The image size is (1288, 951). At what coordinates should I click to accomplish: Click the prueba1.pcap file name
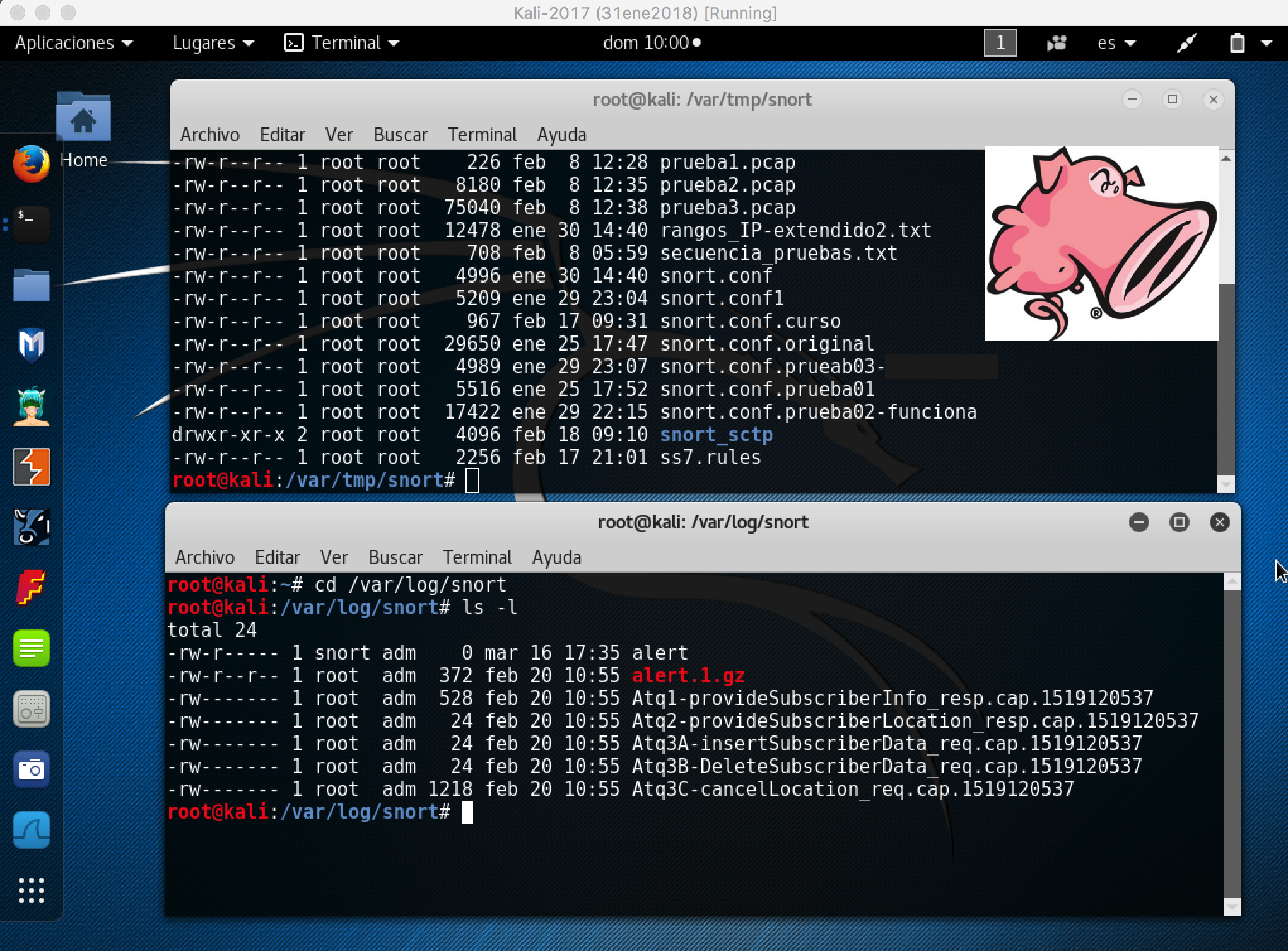(728, 163)
